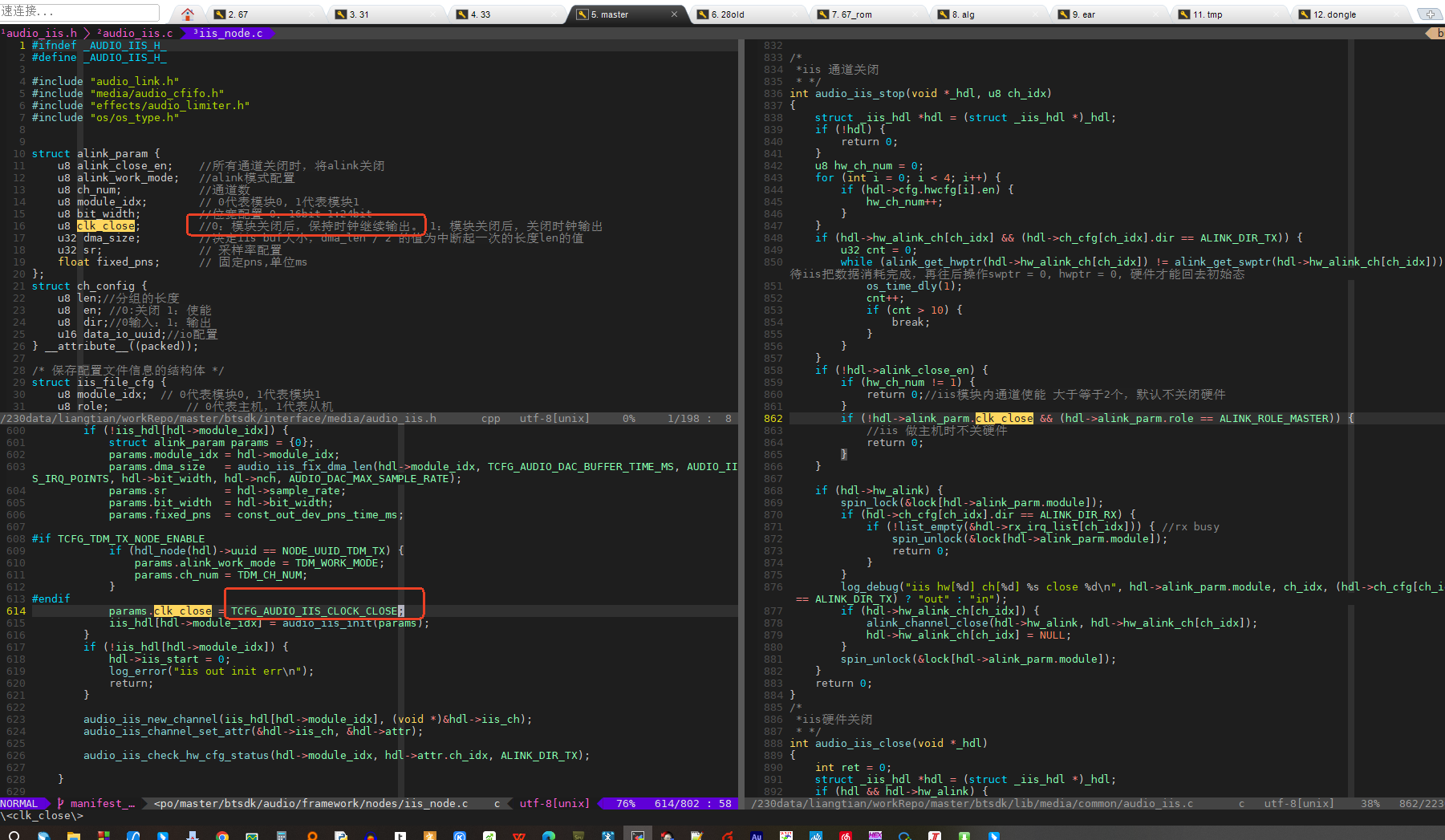1445x840 pixels.
Task: Click the '\<clk_close\>' search command line
Action: (x=42, y=816)
